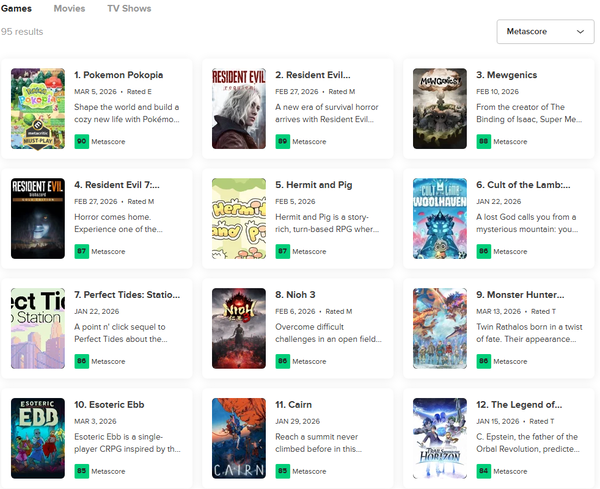Click 'From the creator of The' description

coord(520,107)
